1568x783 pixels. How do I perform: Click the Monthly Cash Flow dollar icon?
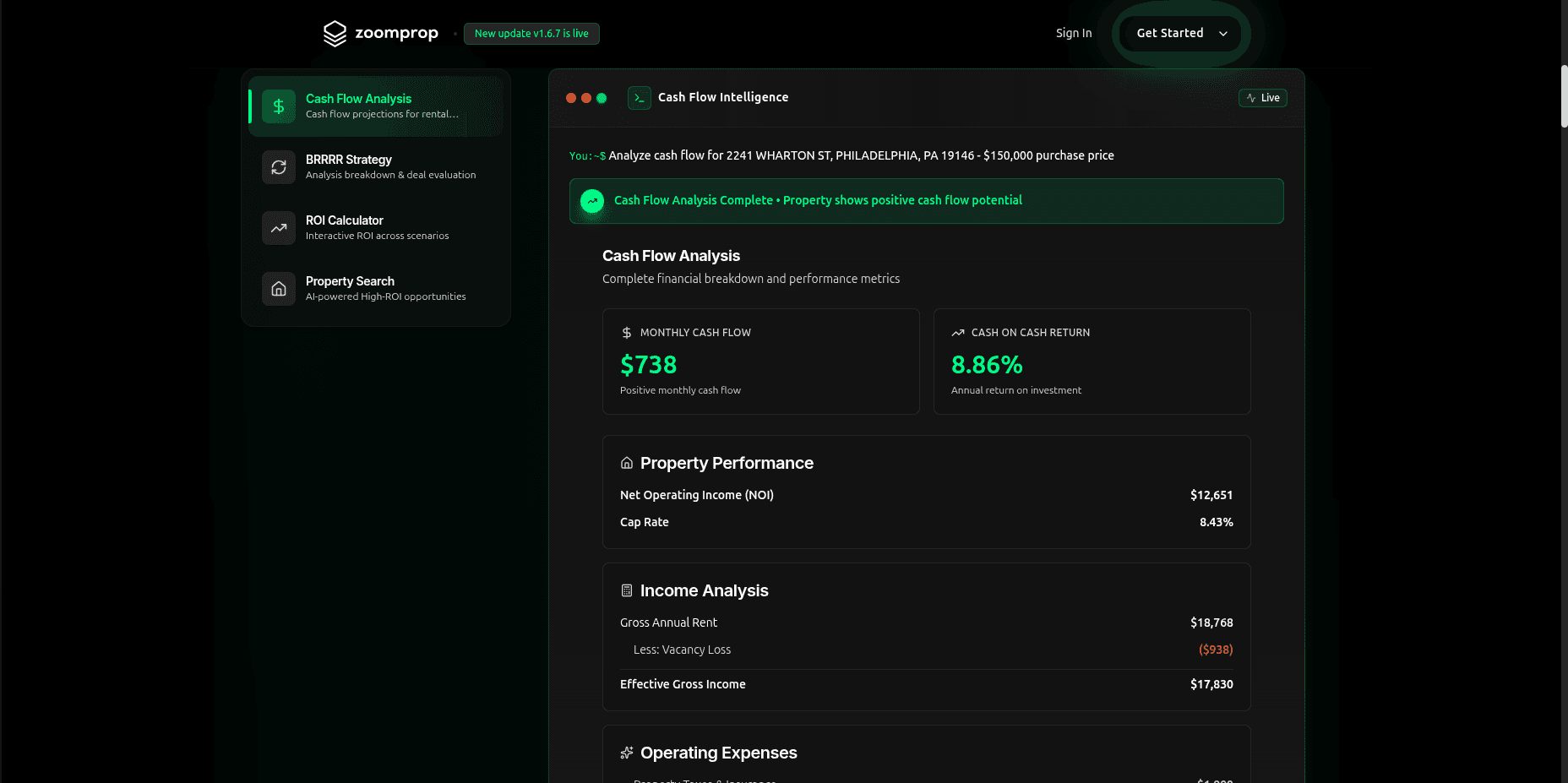(626, 333)
